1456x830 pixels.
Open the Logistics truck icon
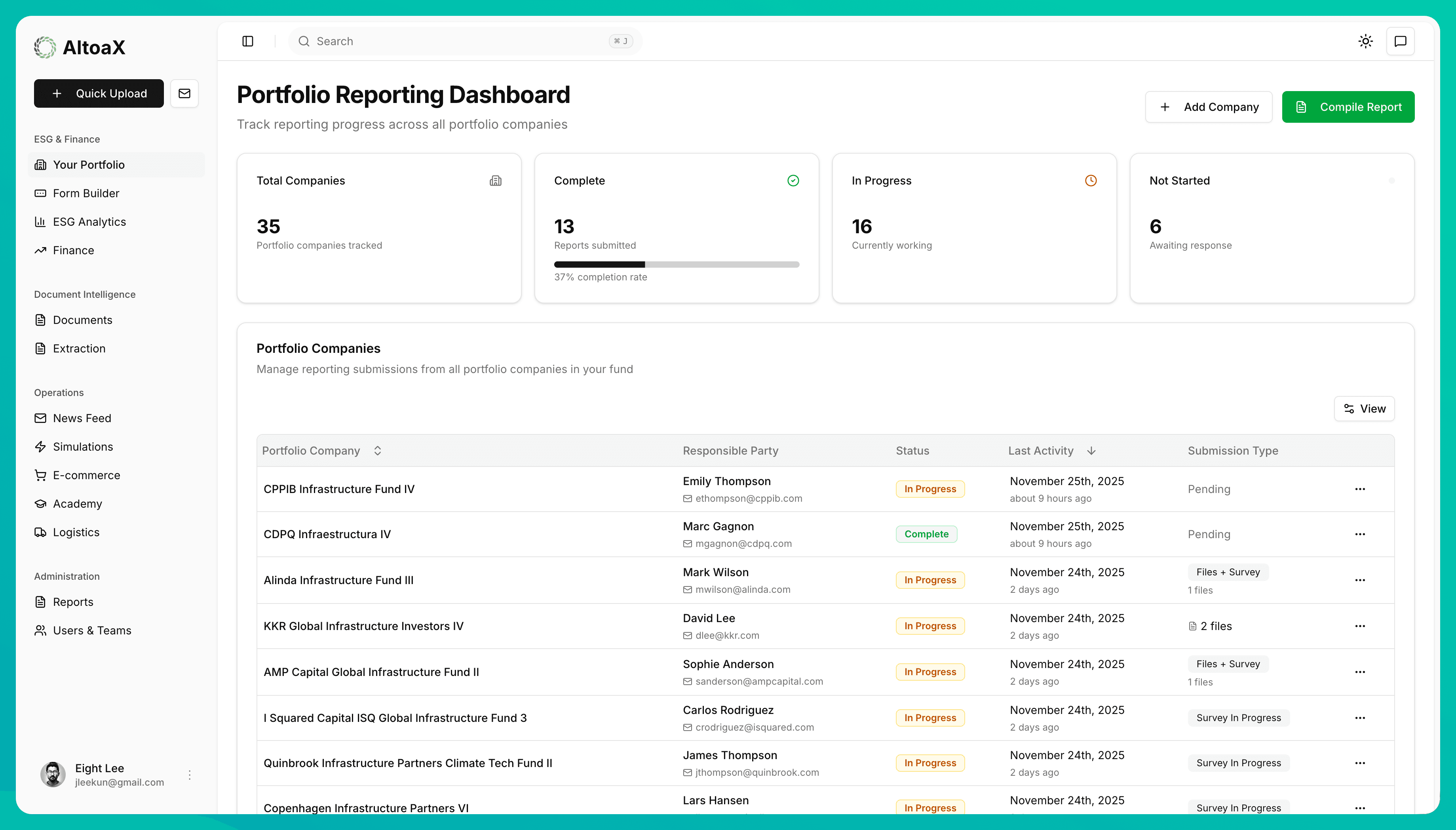40,532
